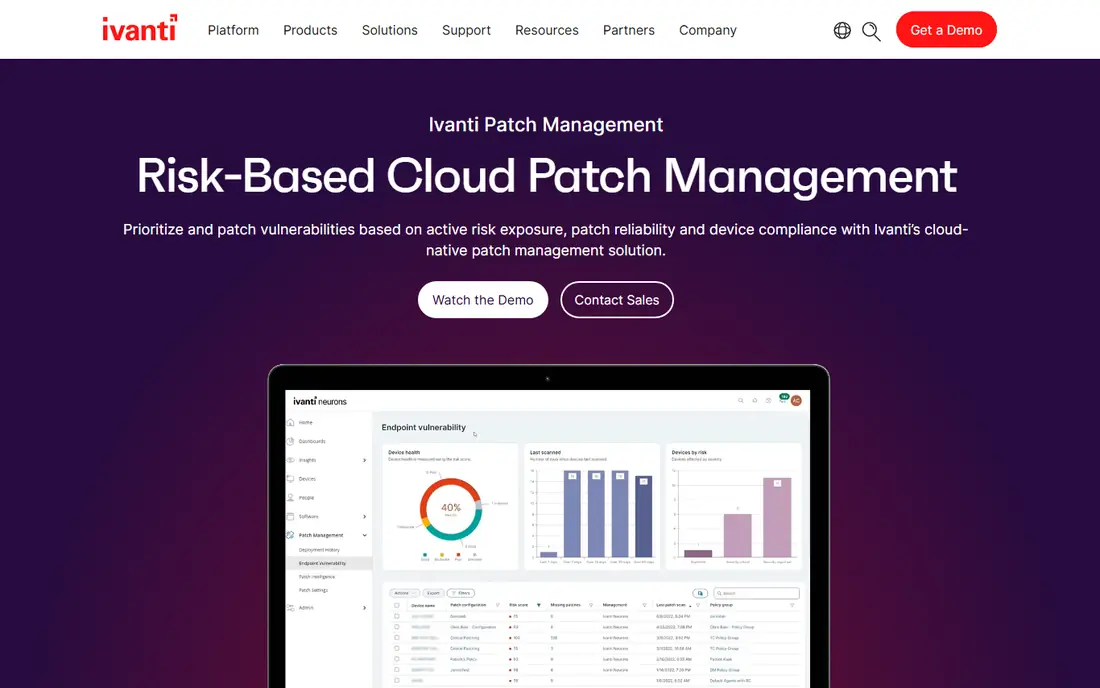Open the Solutions menu
This screenshot has width=1100, height=688.
click(x=389, y=30)
